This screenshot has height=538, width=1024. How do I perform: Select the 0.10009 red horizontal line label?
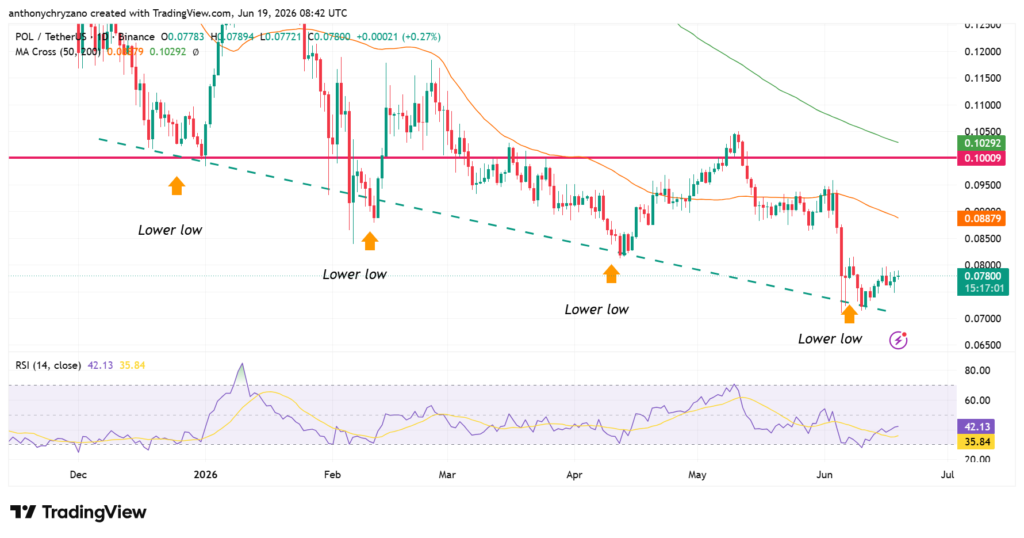[x=982, y=158]
